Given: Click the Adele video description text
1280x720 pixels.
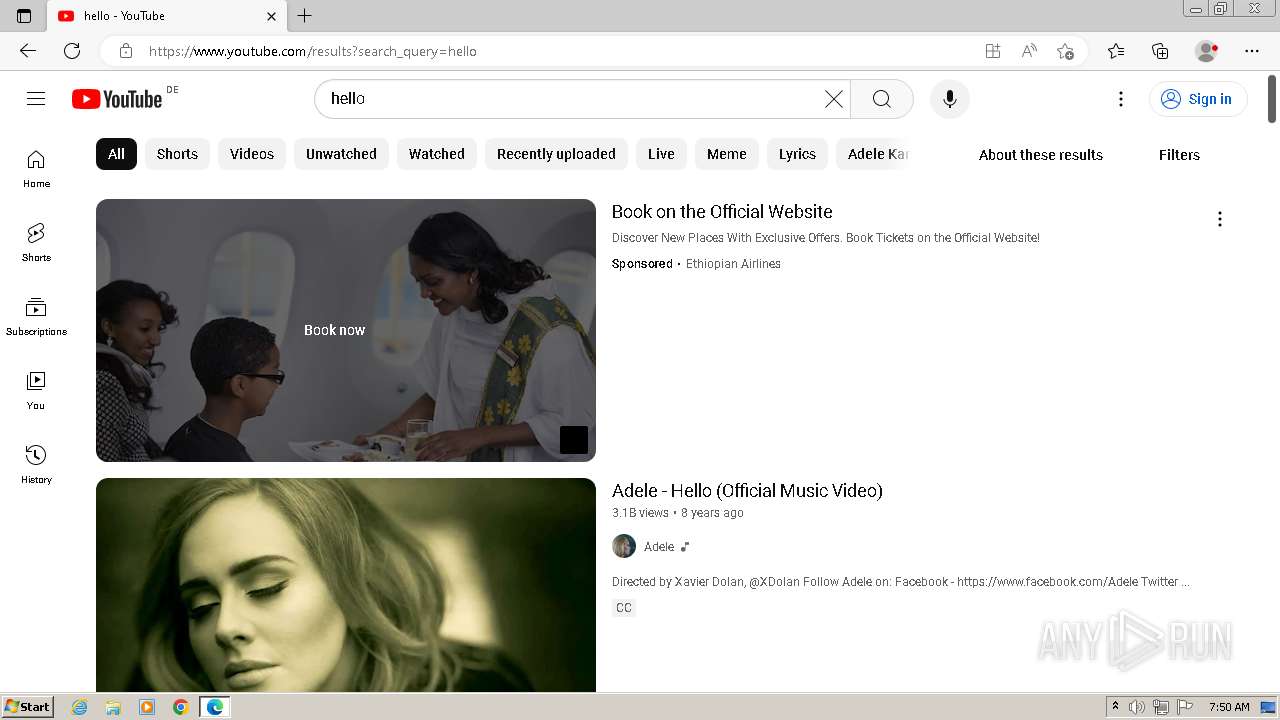Looking at the screenshot, I should click(901, 582).
